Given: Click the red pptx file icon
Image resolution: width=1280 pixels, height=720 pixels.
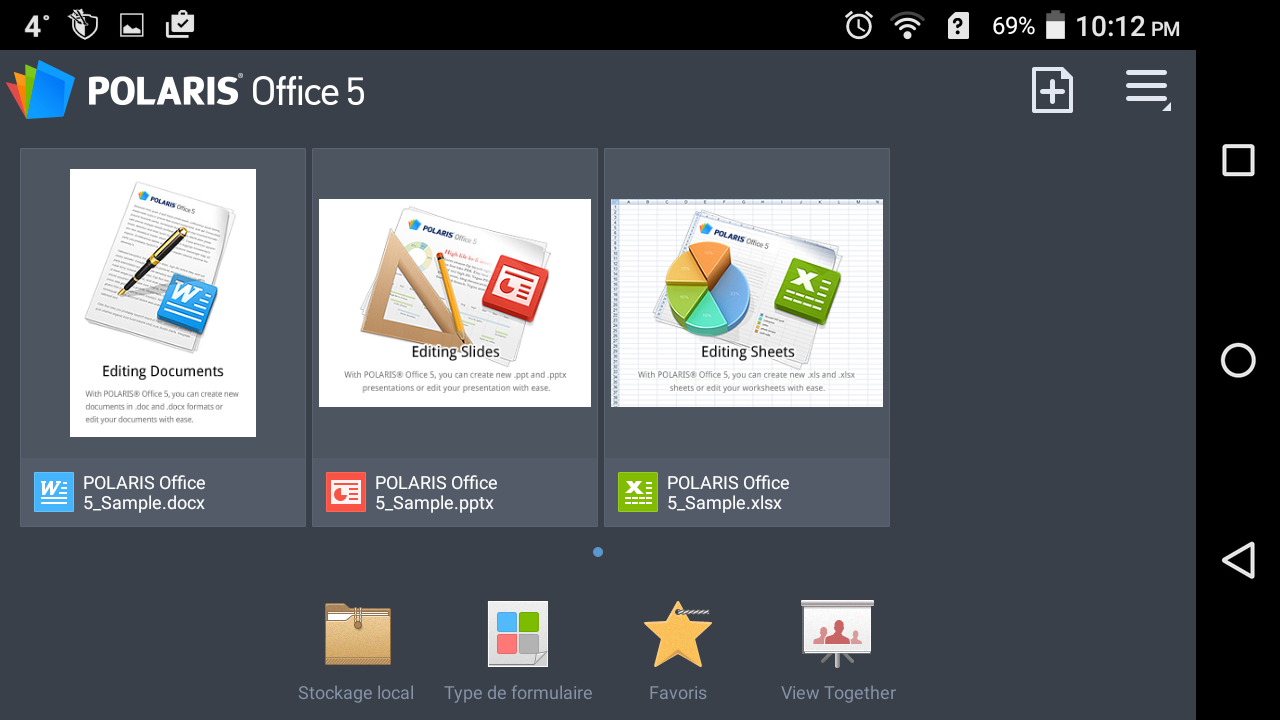Looking at the screenshot, I should pyautogui.click(x=346, y=492).
